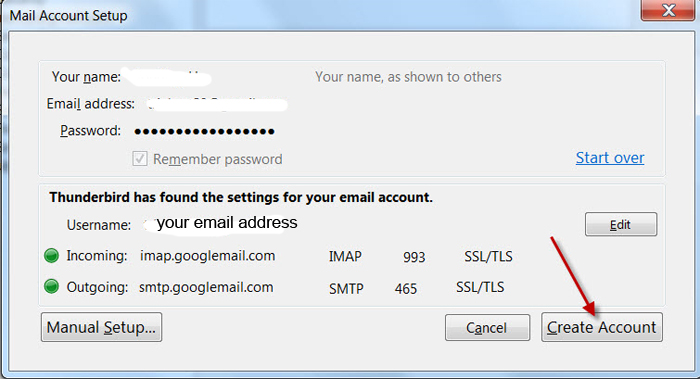Open Manual Setup options
The image size is (700, 379).
pos(101,327)
